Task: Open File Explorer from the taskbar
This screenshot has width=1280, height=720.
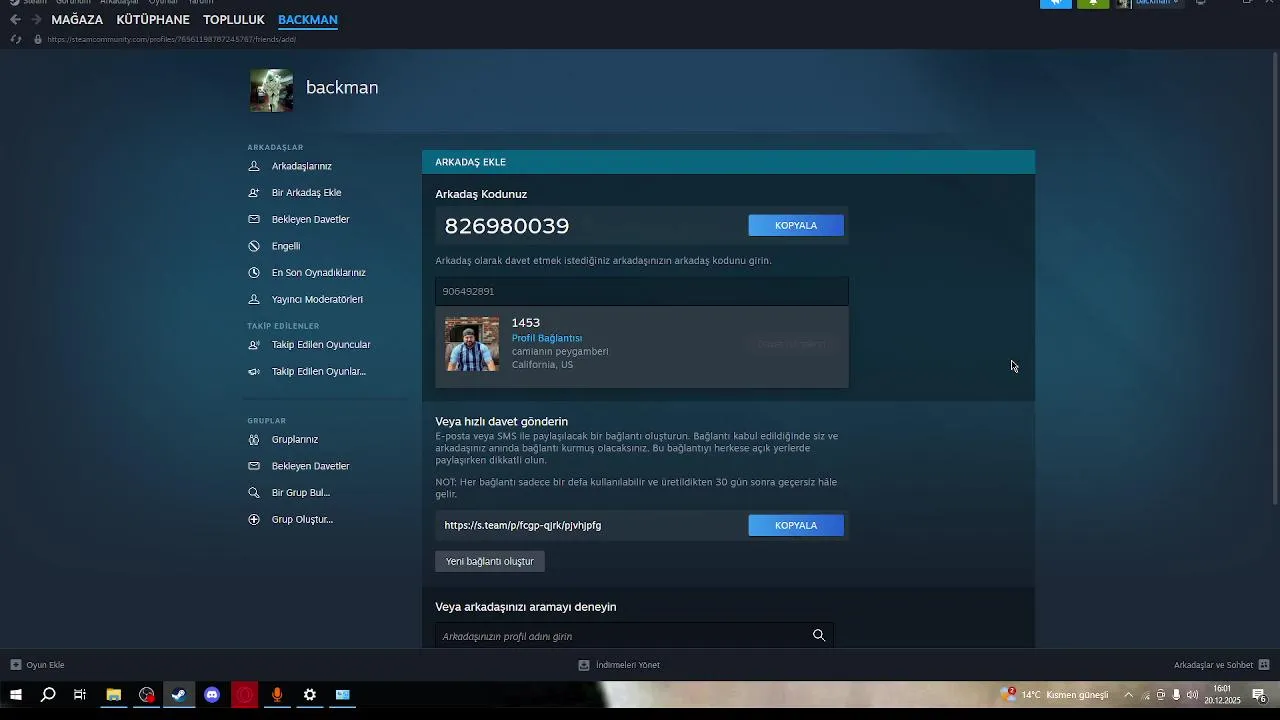Action: (x=113, y=695)
